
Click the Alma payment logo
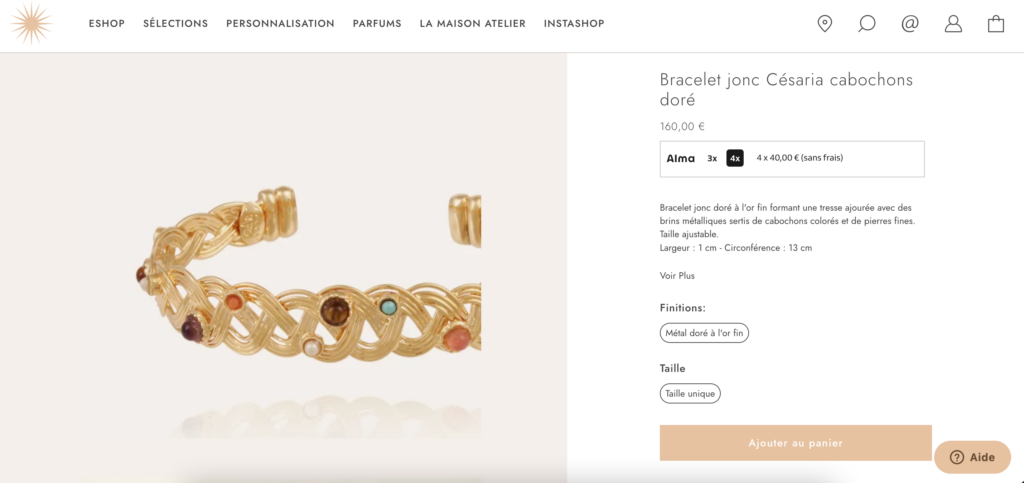point(681,158)
